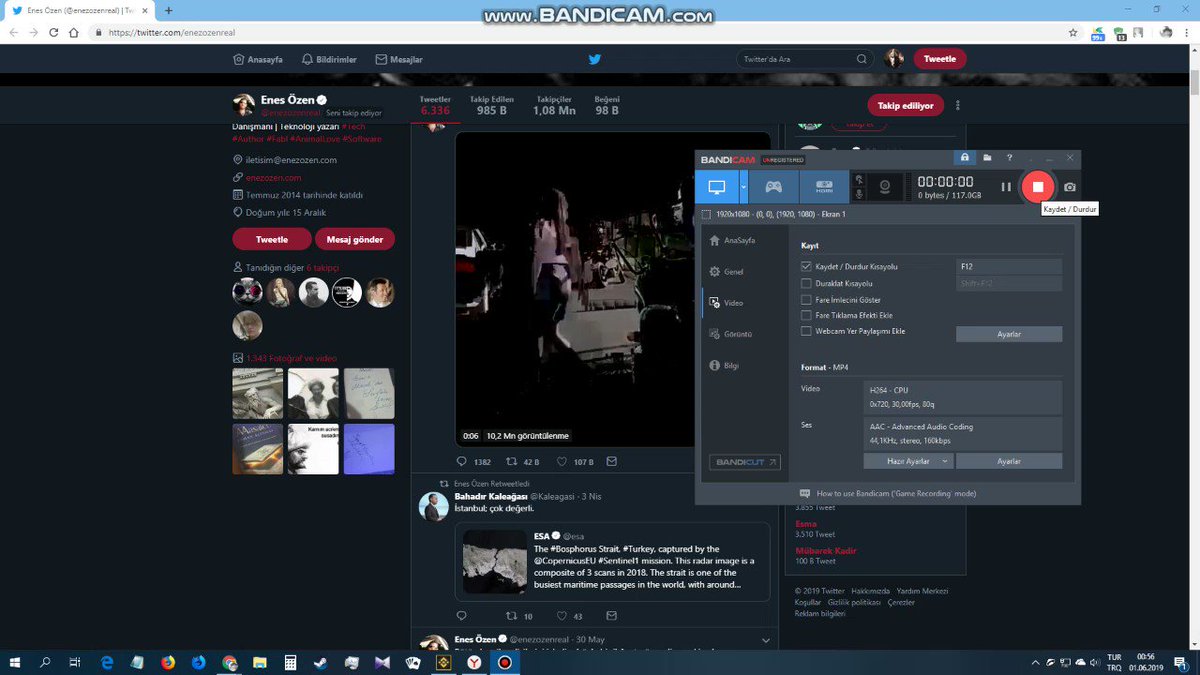Open profile more options three-dot menu
This screenshot has width=1200, height=675.
[x=958, y=105]
